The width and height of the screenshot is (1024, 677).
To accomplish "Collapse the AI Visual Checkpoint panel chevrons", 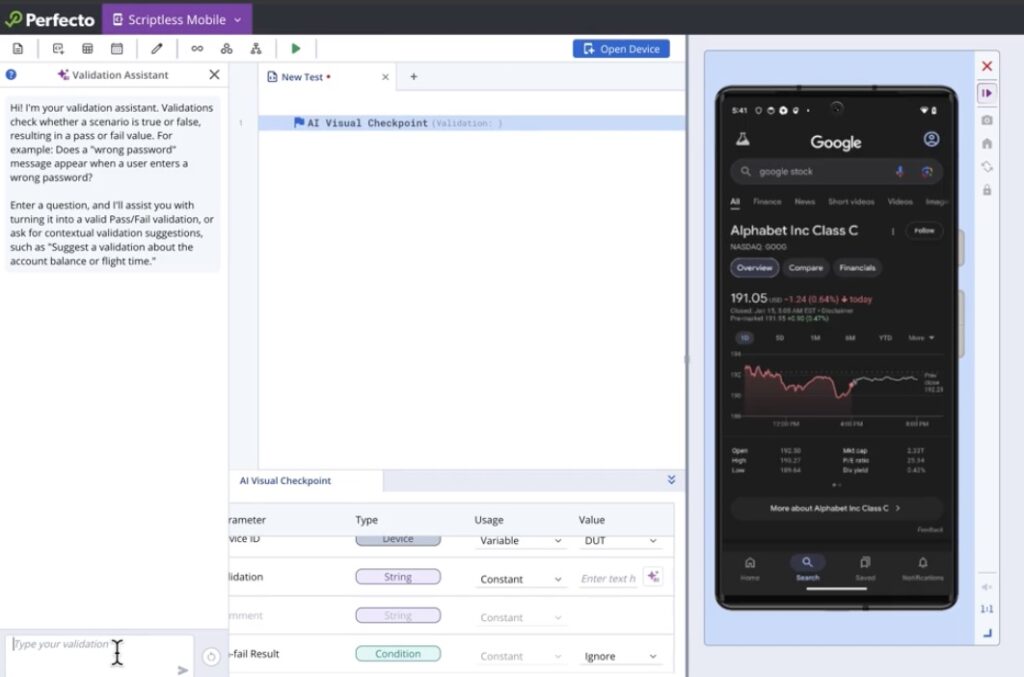I will point(671,480).
